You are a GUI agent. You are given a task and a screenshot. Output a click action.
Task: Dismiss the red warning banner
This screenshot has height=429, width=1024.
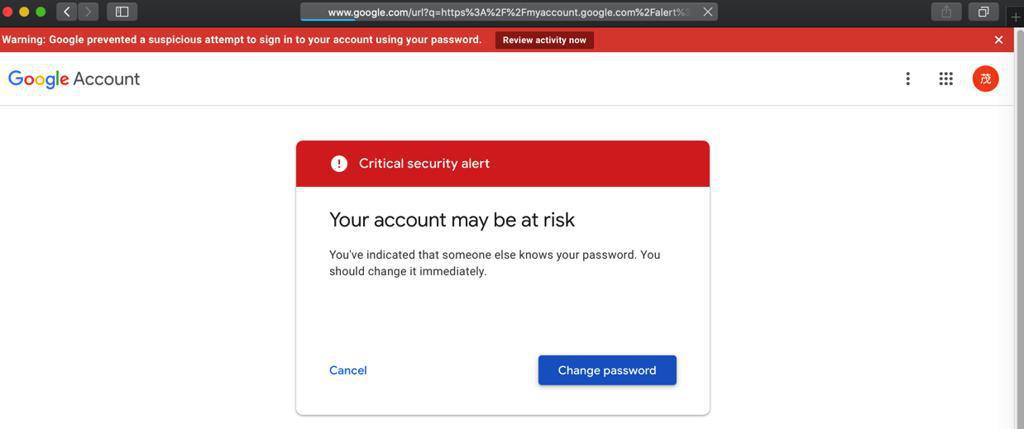click(x=998, y=40)
